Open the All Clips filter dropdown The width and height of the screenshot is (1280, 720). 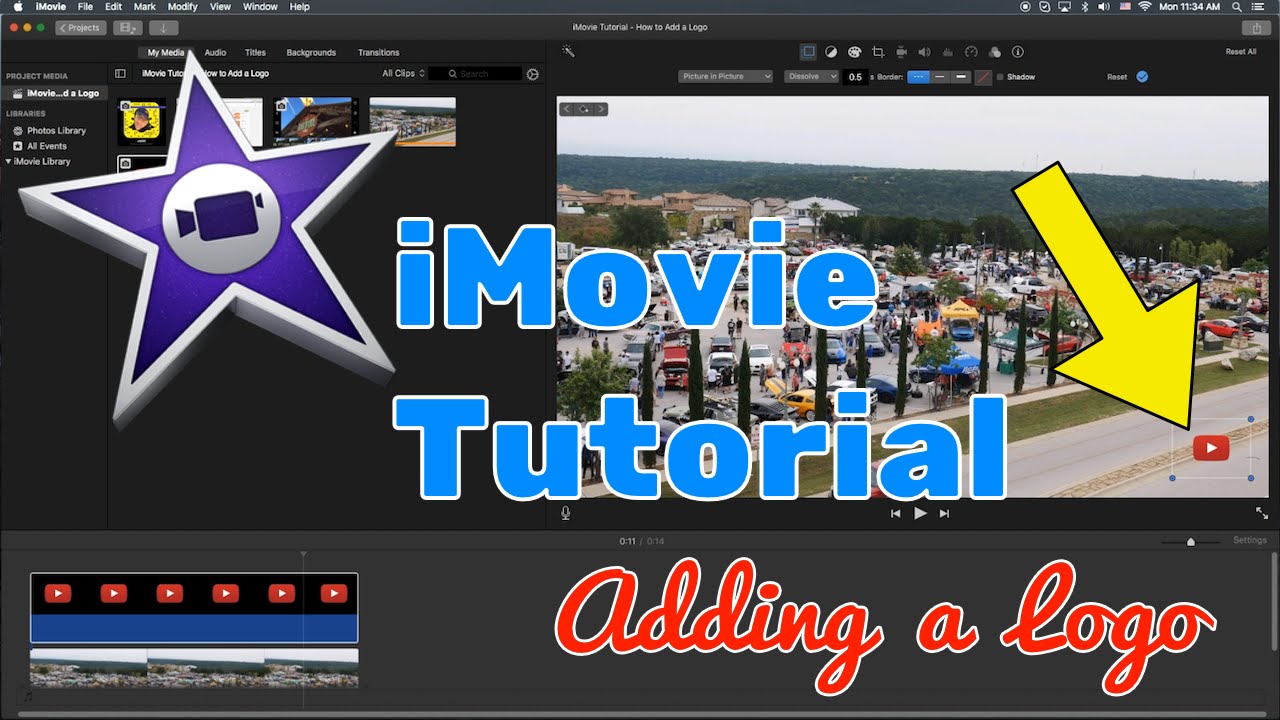tap(403, 74)
